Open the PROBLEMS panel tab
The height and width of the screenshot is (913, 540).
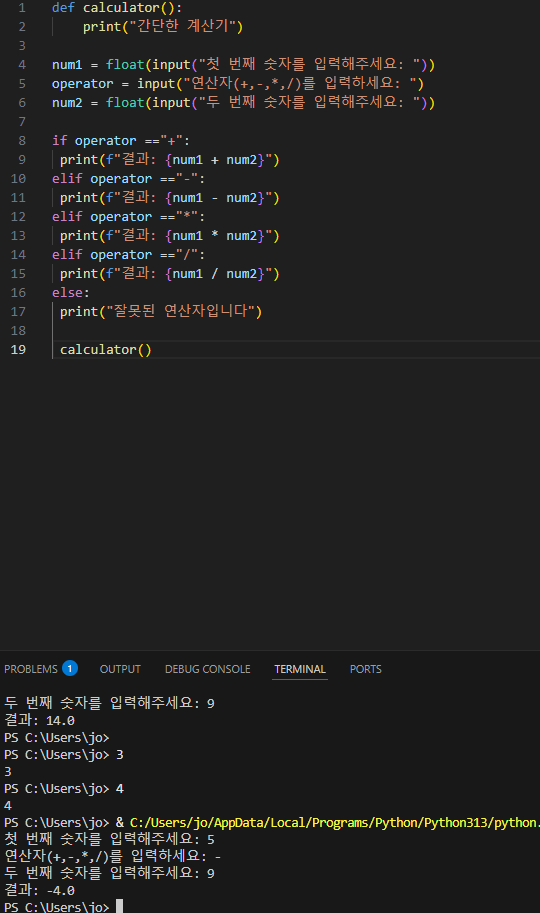[31, 669]
